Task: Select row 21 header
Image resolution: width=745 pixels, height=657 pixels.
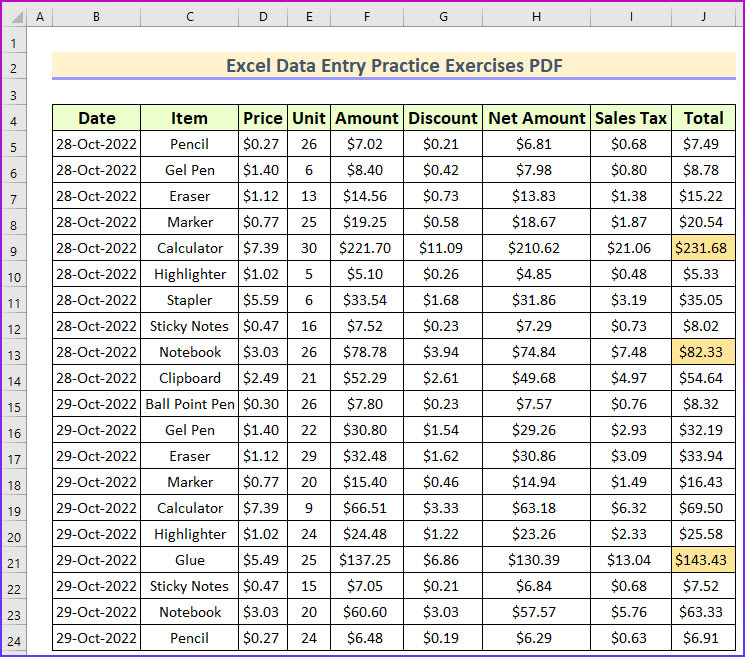Action: click(13, 561)
